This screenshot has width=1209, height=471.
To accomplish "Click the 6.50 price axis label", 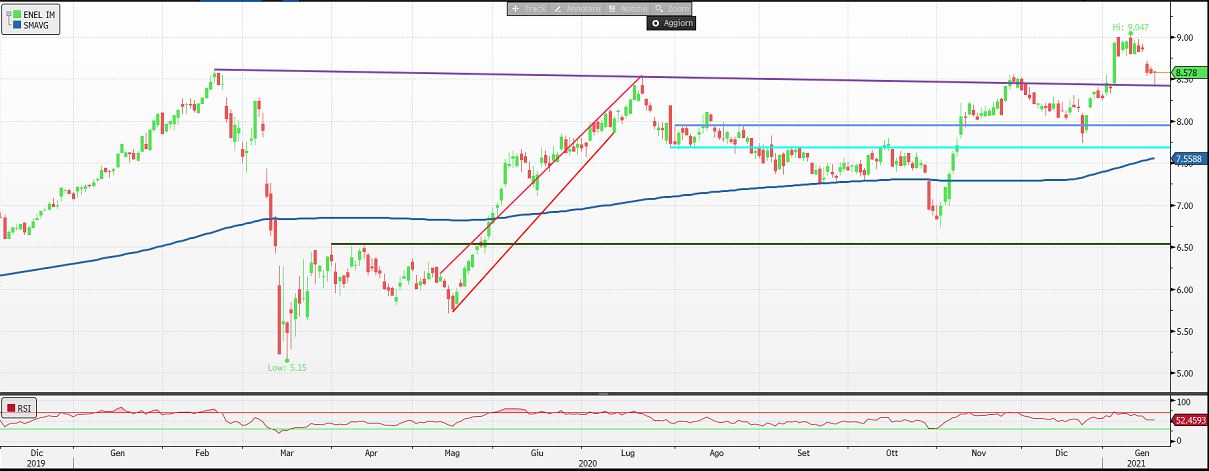I will (1183, 248).
